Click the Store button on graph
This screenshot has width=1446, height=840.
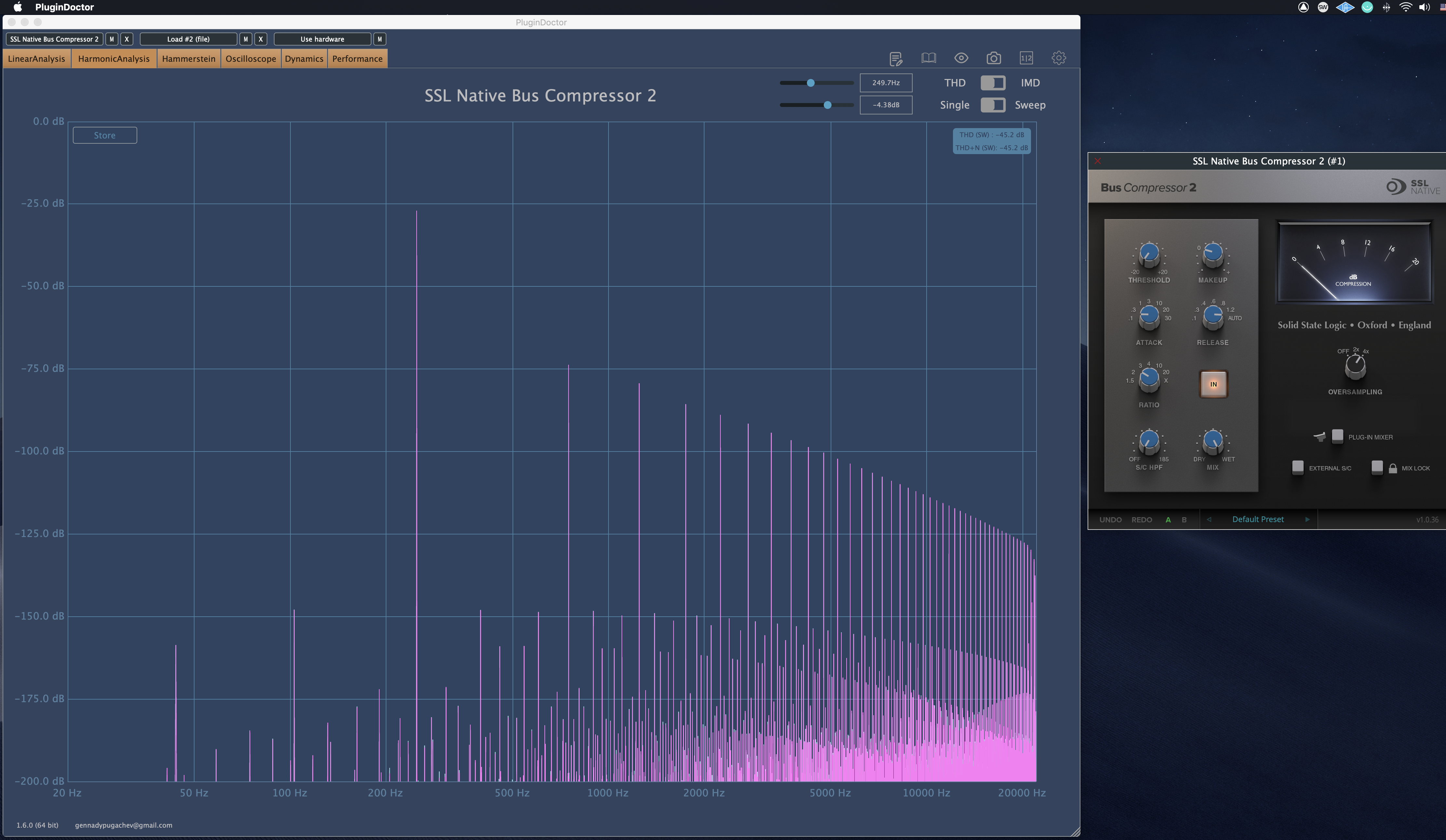pos(105,135)
